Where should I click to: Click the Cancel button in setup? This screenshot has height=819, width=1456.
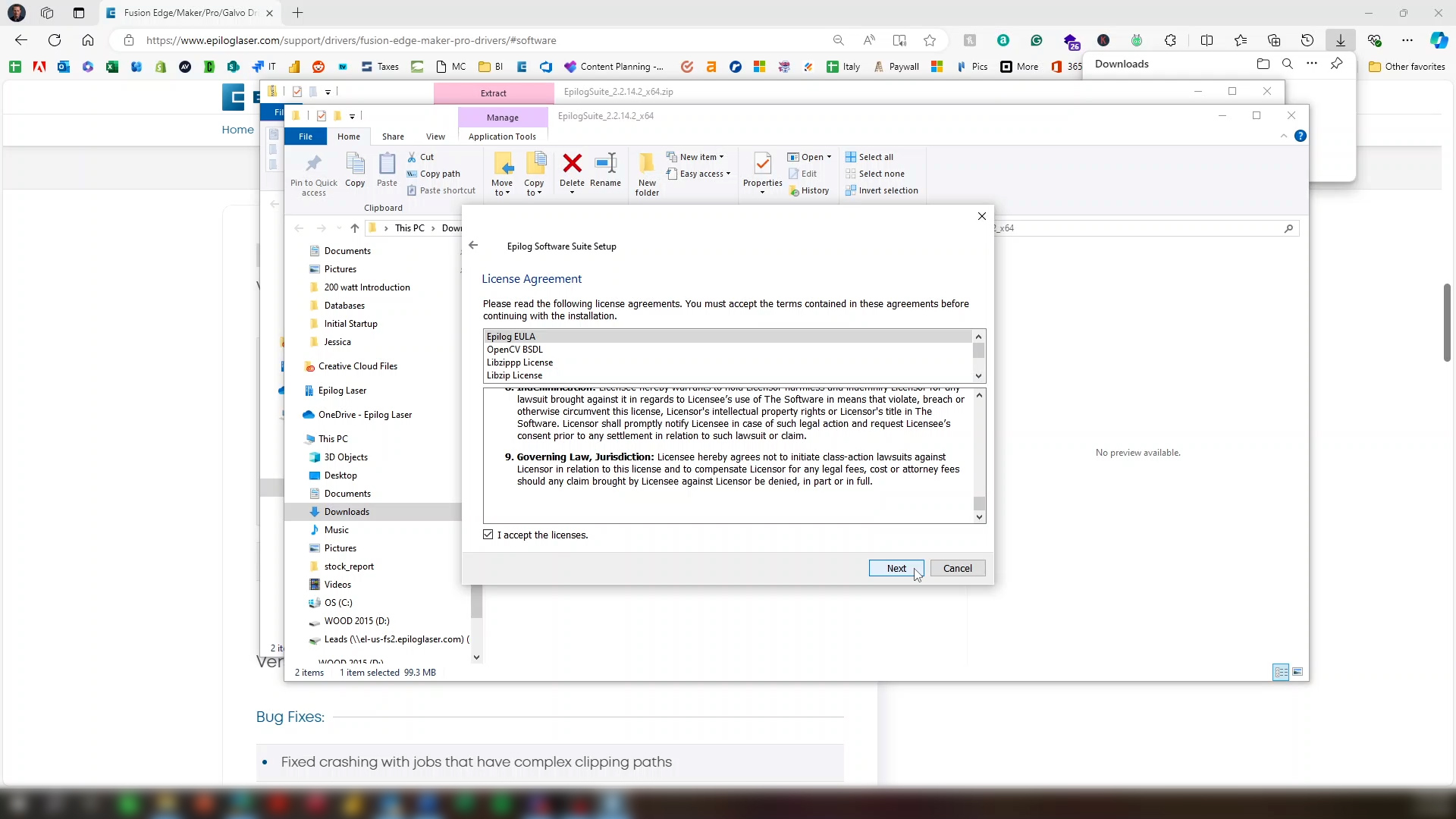(x=957, y=568)
